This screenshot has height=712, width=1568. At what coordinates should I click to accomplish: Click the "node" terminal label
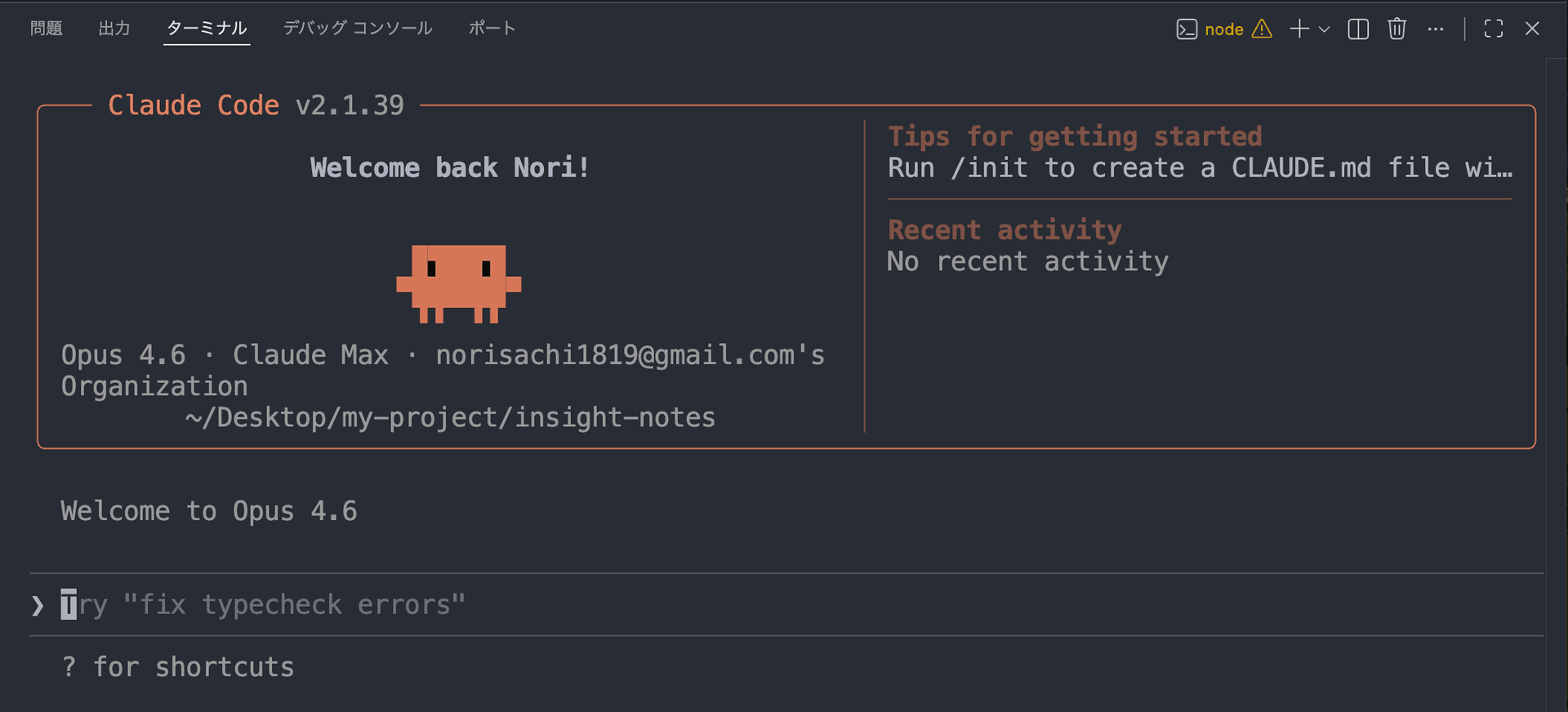[x=1223, y=29]
